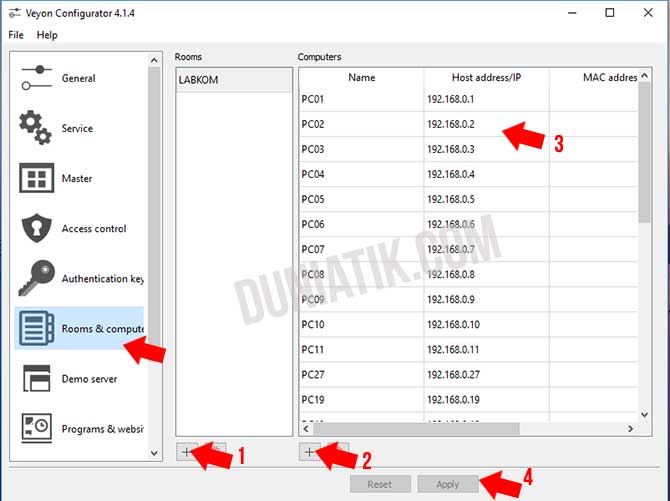Select the PC06 name cell
The height and width of the screenshot is (501, 670).
click(361, 224)
